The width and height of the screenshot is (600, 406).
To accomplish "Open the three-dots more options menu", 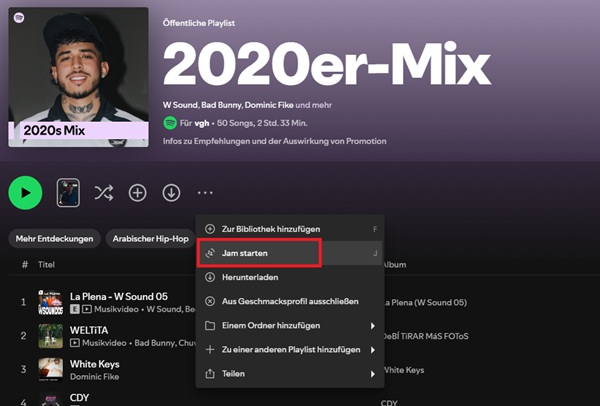I will point(205,193).
